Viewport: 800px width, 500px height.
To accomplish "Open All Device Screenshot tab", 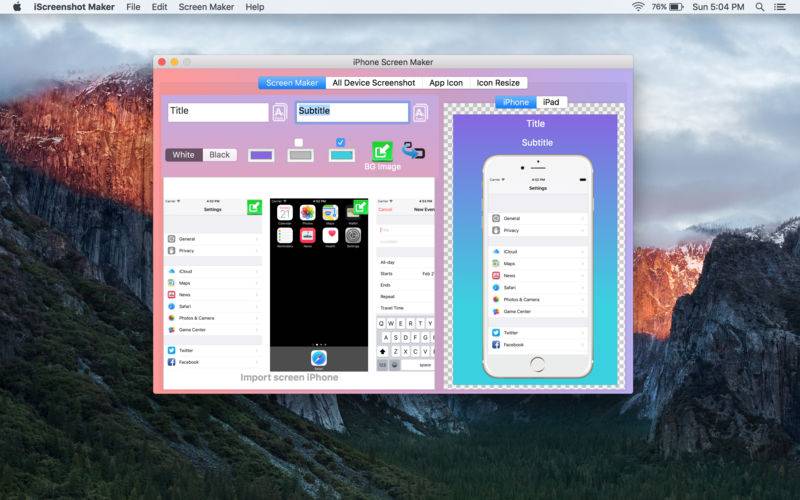I will (x=373, y=83).
